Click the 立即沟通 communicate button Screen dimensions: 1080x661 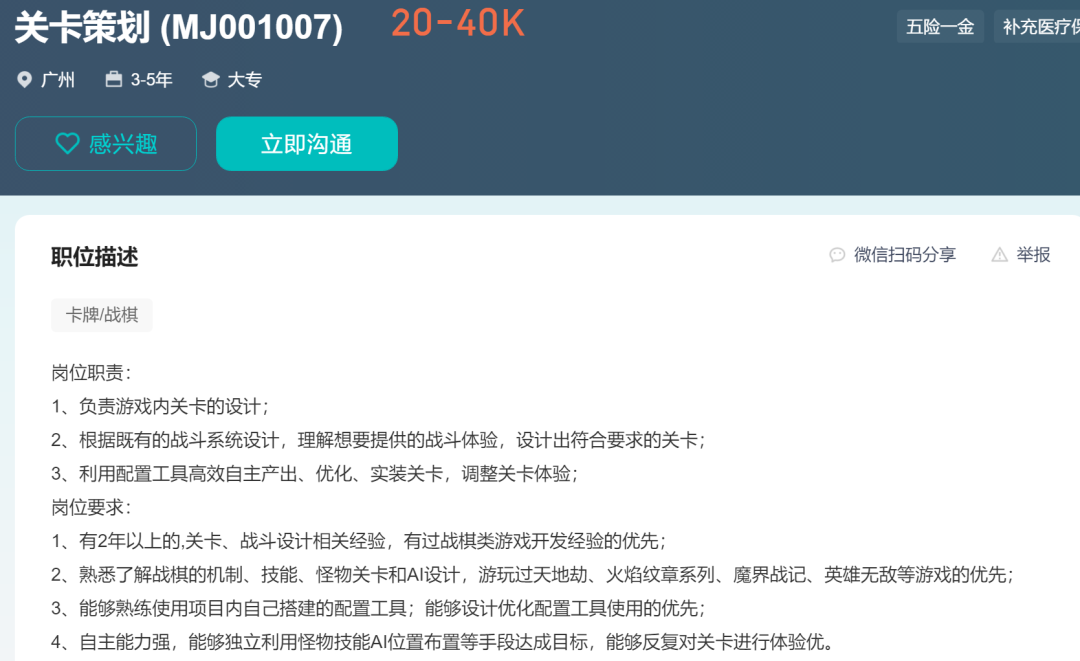click(306, 143)
